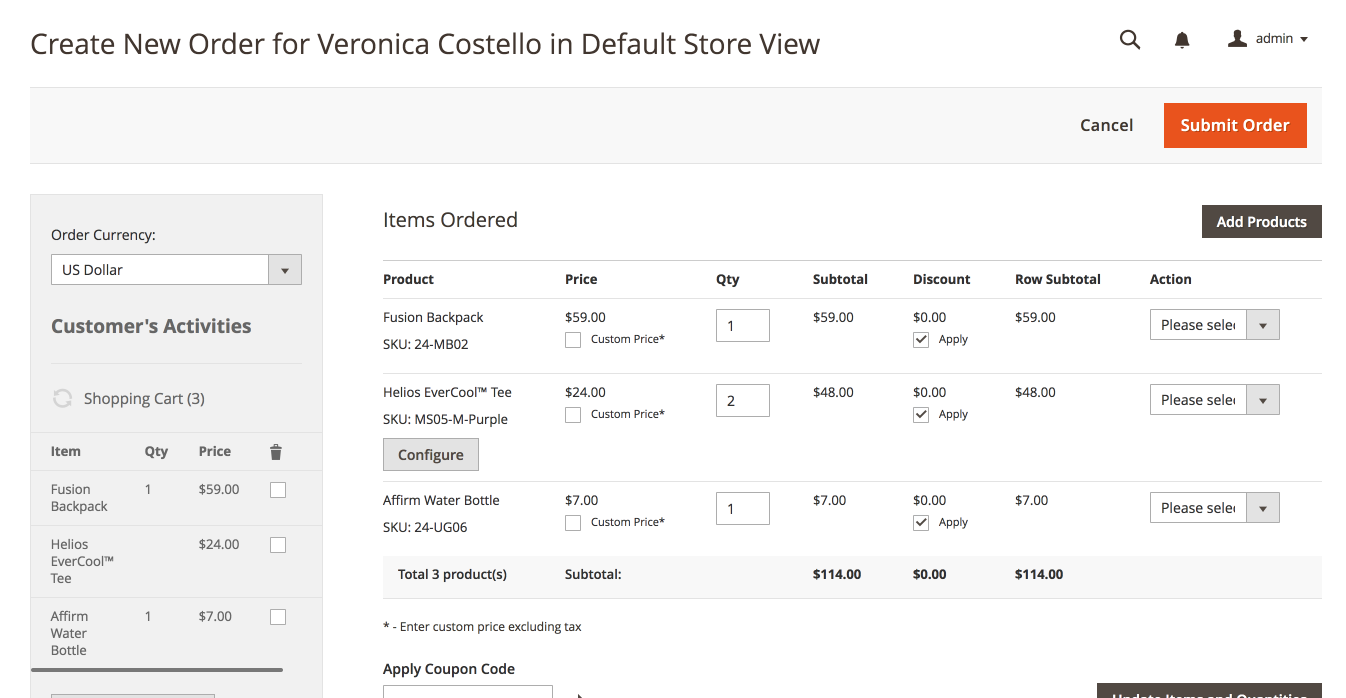Open Action dropdown for Fusion Backpack
Viewport: 1346px width, 698px height.
[x=1214, y=325]
